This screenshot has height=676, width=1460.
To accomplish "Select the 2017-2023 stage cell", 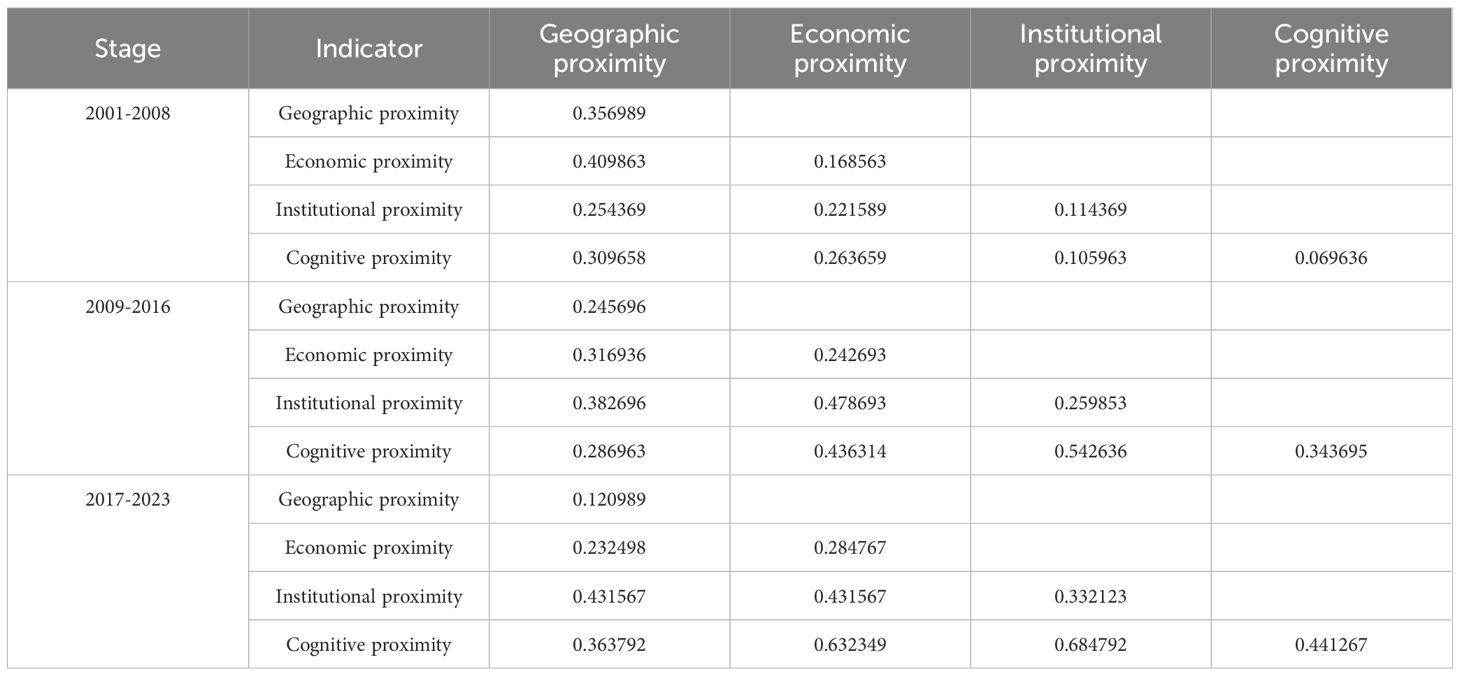I will click(127, 499).
